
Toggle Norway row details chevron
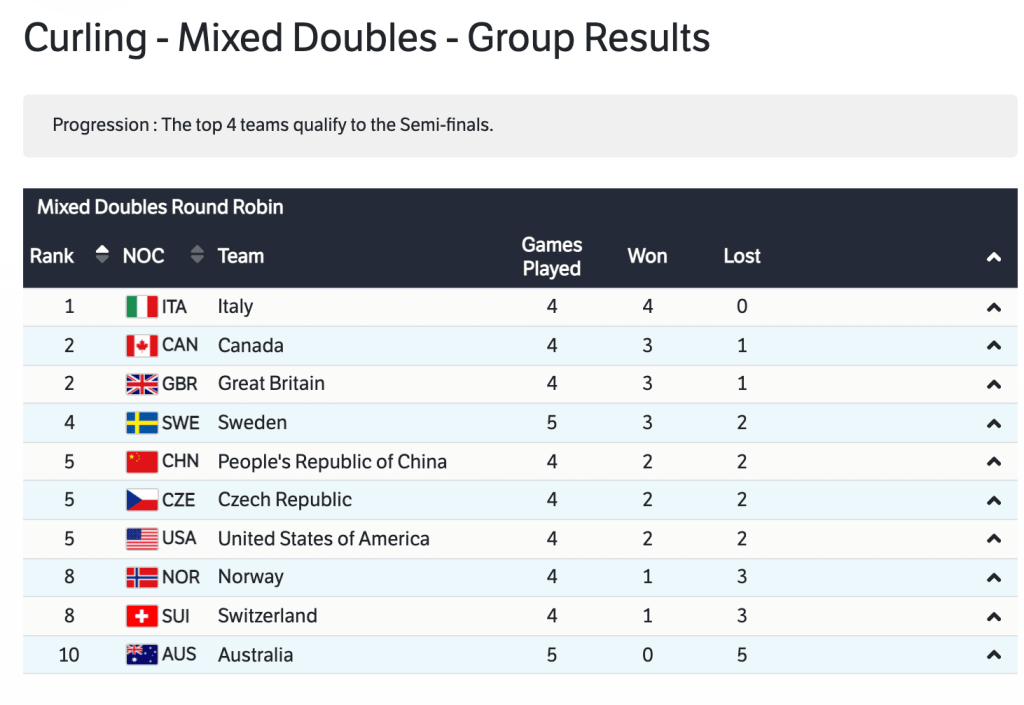(x=993, y=578)
